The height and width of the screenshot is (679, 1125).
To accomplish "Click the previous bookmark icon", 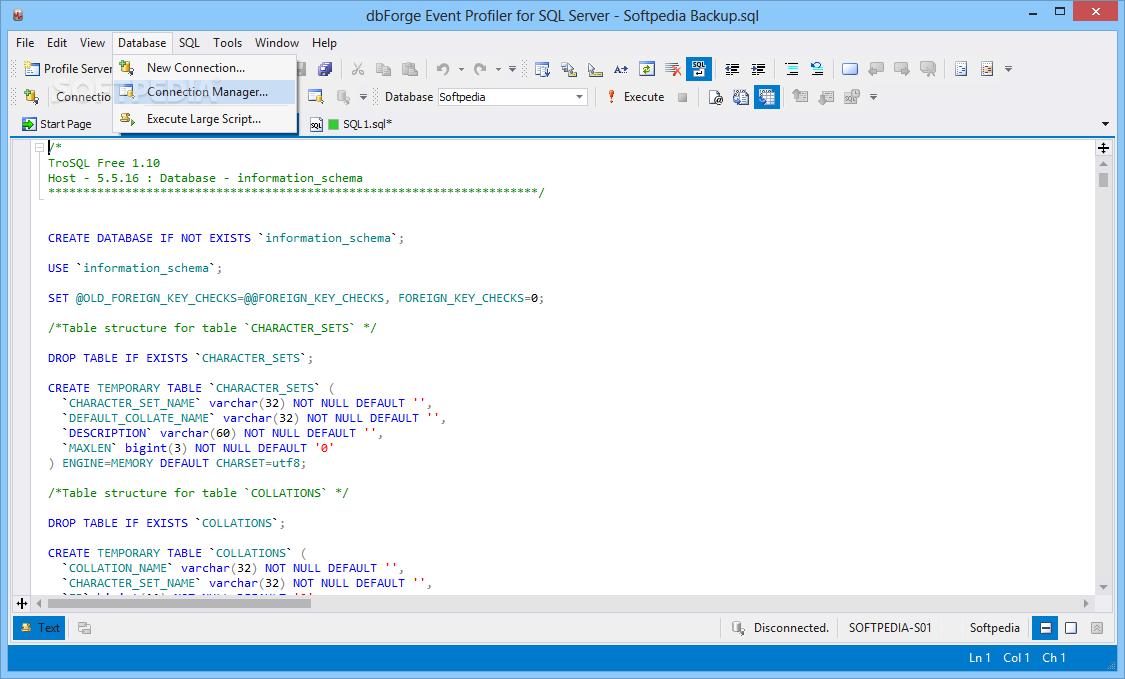I will pyautogui.click(x=876, y=69).
